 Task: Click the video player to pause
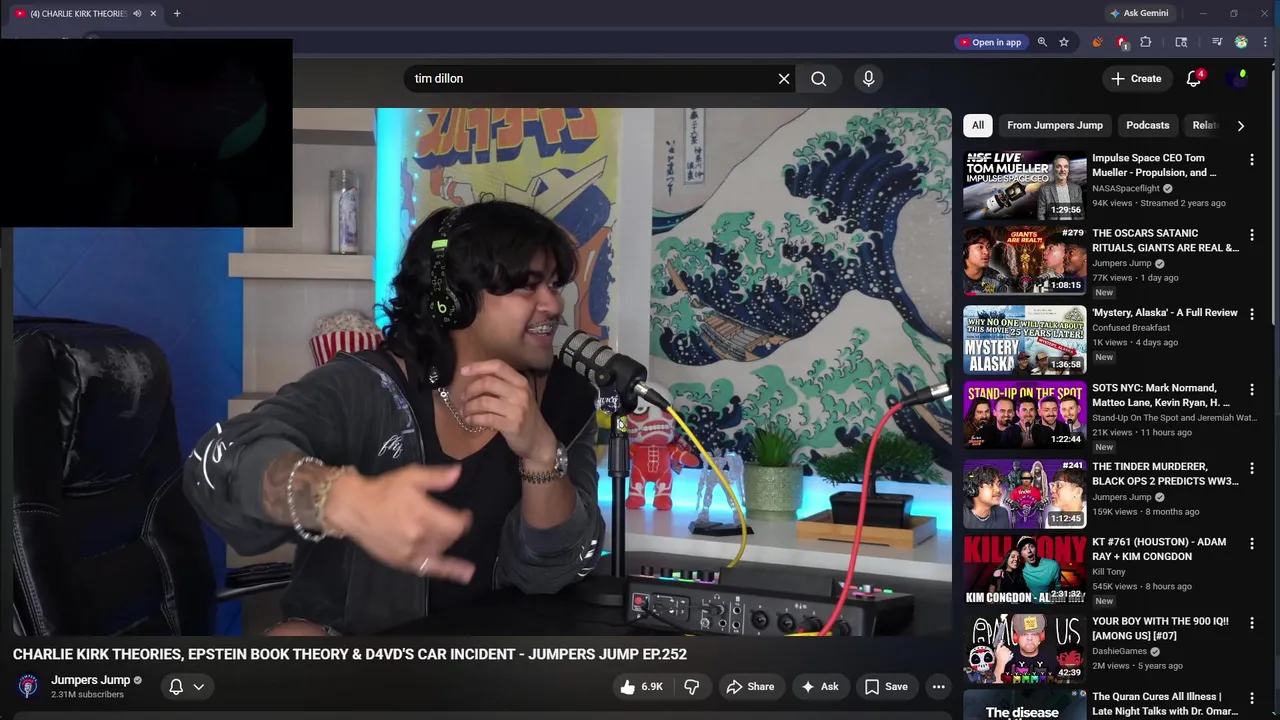(482, 372)
